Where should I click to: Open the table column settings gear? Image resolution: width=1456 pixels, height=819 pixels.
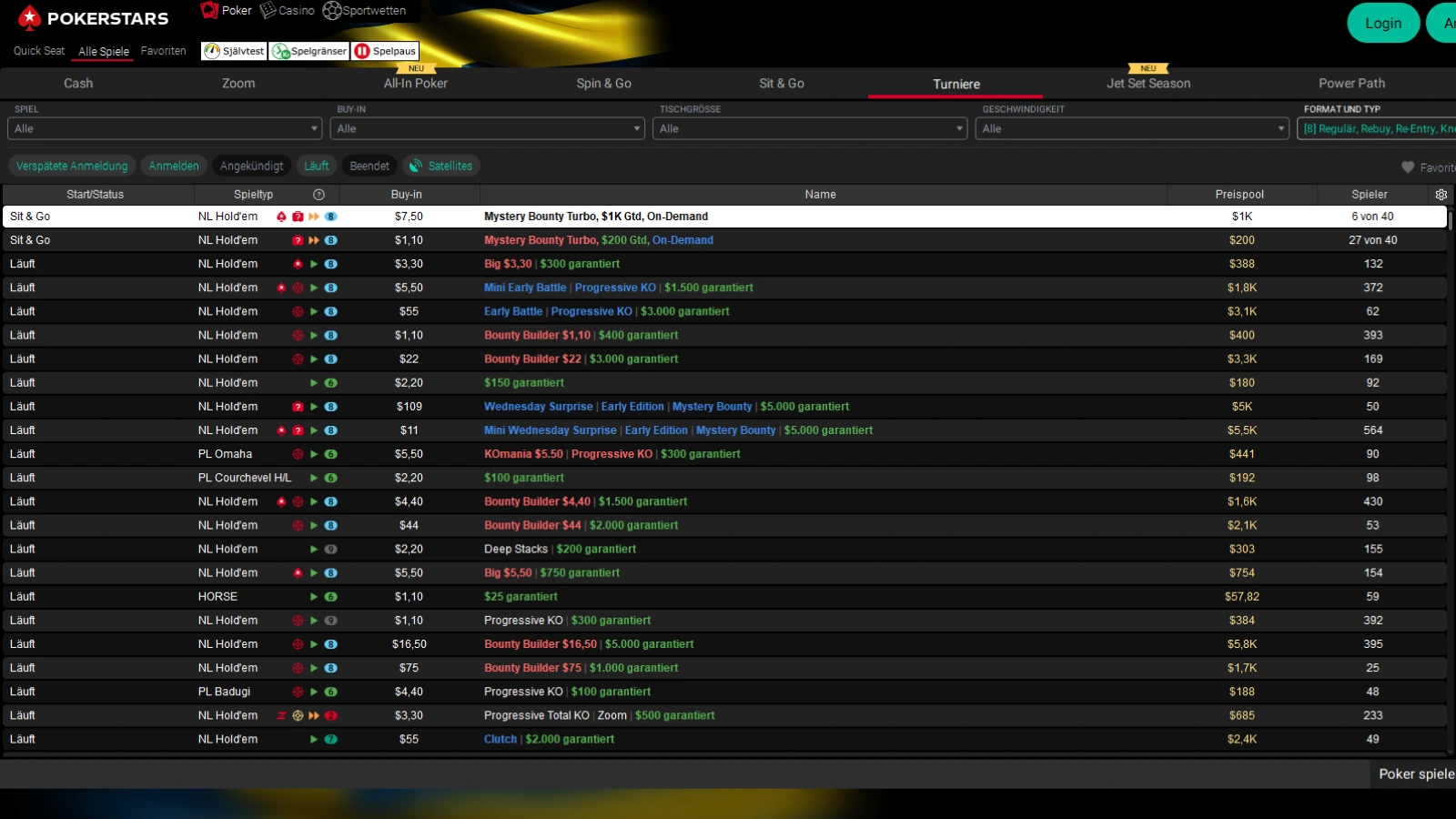pyautogui.click(x=1441, y=195)
